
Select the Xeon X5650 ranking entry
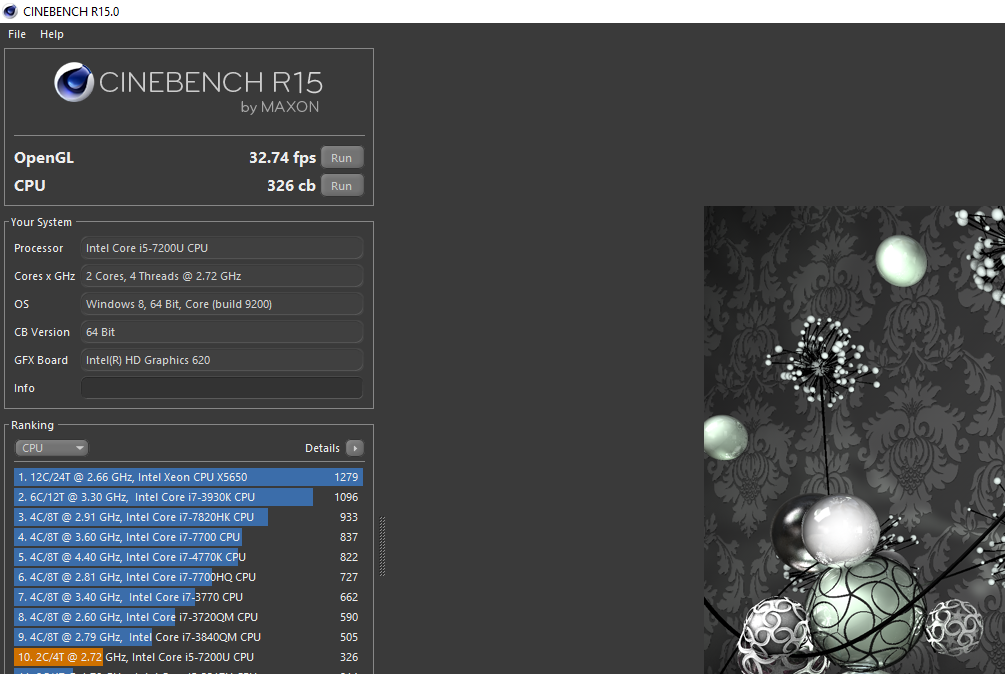point(188,477)
